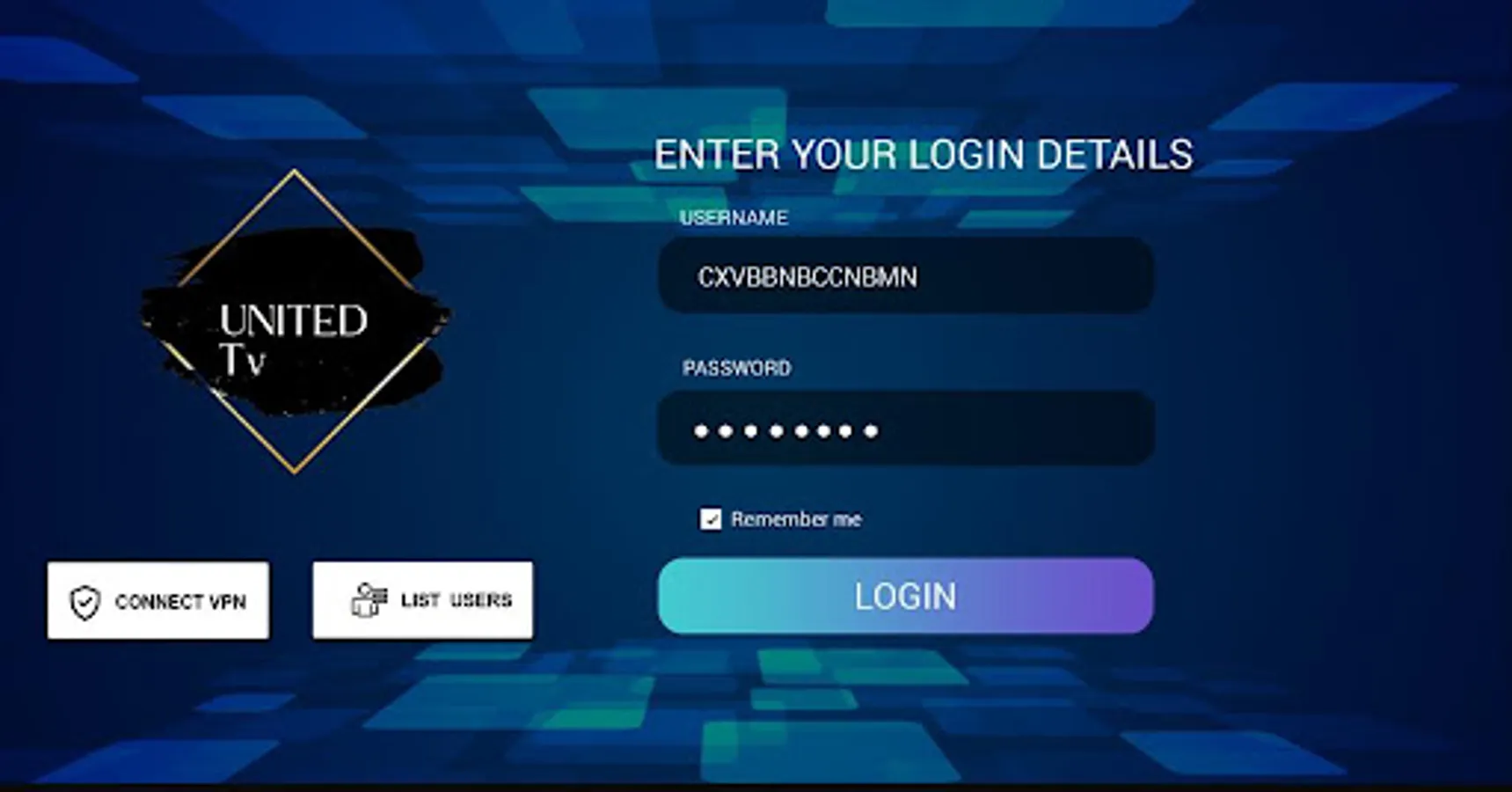Viewport: 1512px width, 792px height.
Task: Focus the password input field
Action: [x=905, y=429]
